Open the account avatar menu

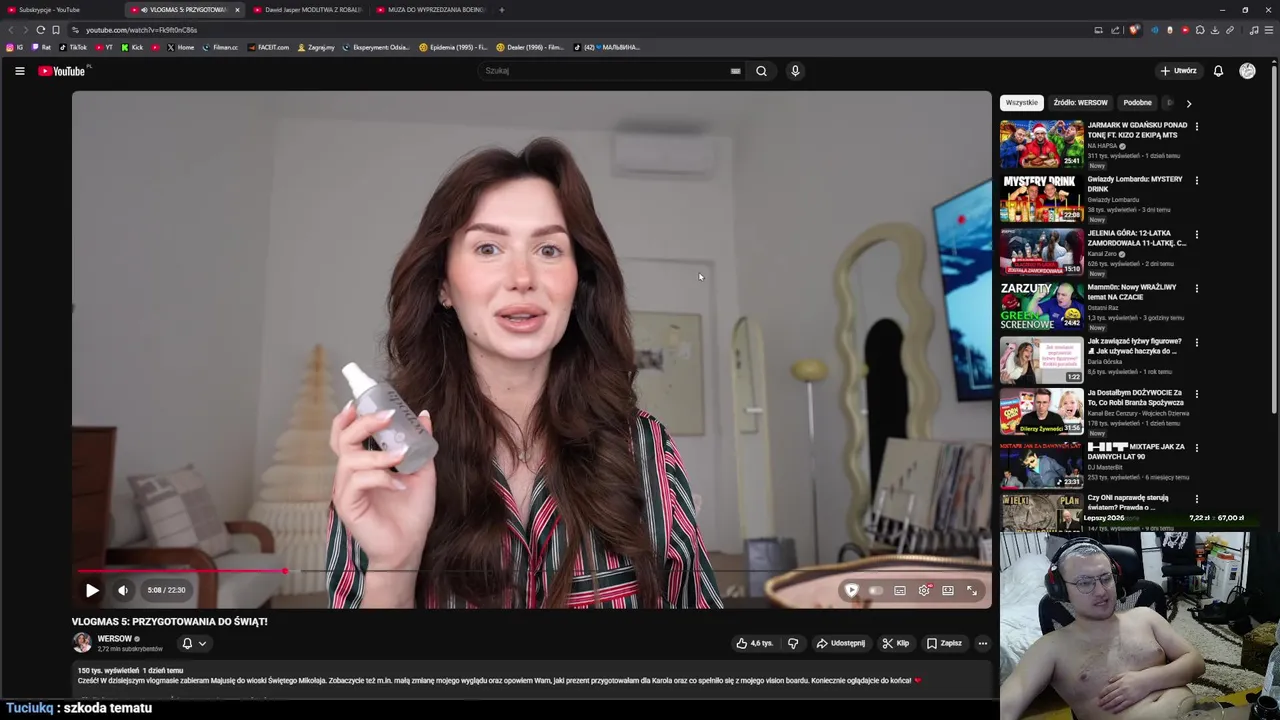click(1247, 71)
